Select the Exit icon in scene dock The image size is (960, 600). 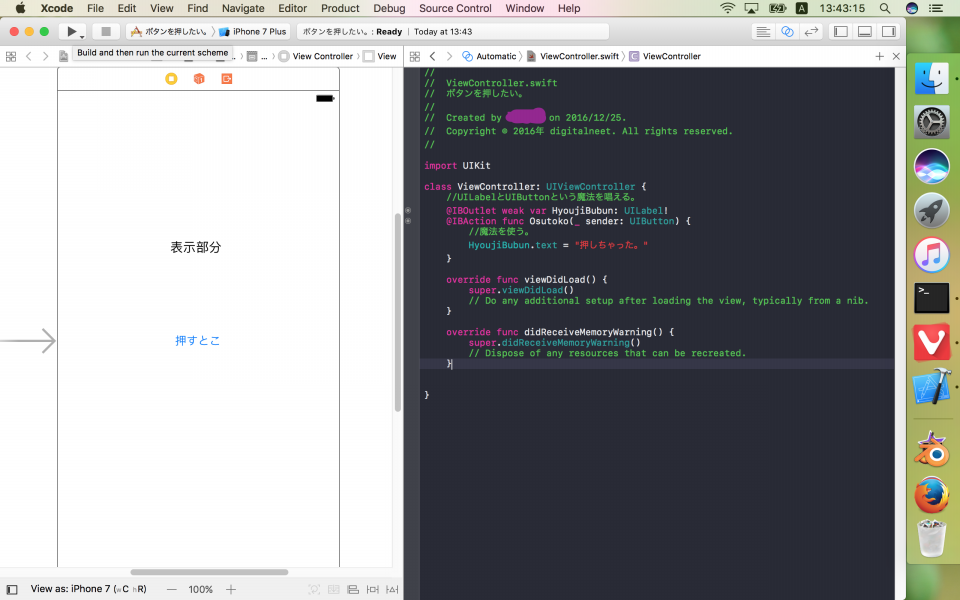pyautogui.click(x=227, y=78)
